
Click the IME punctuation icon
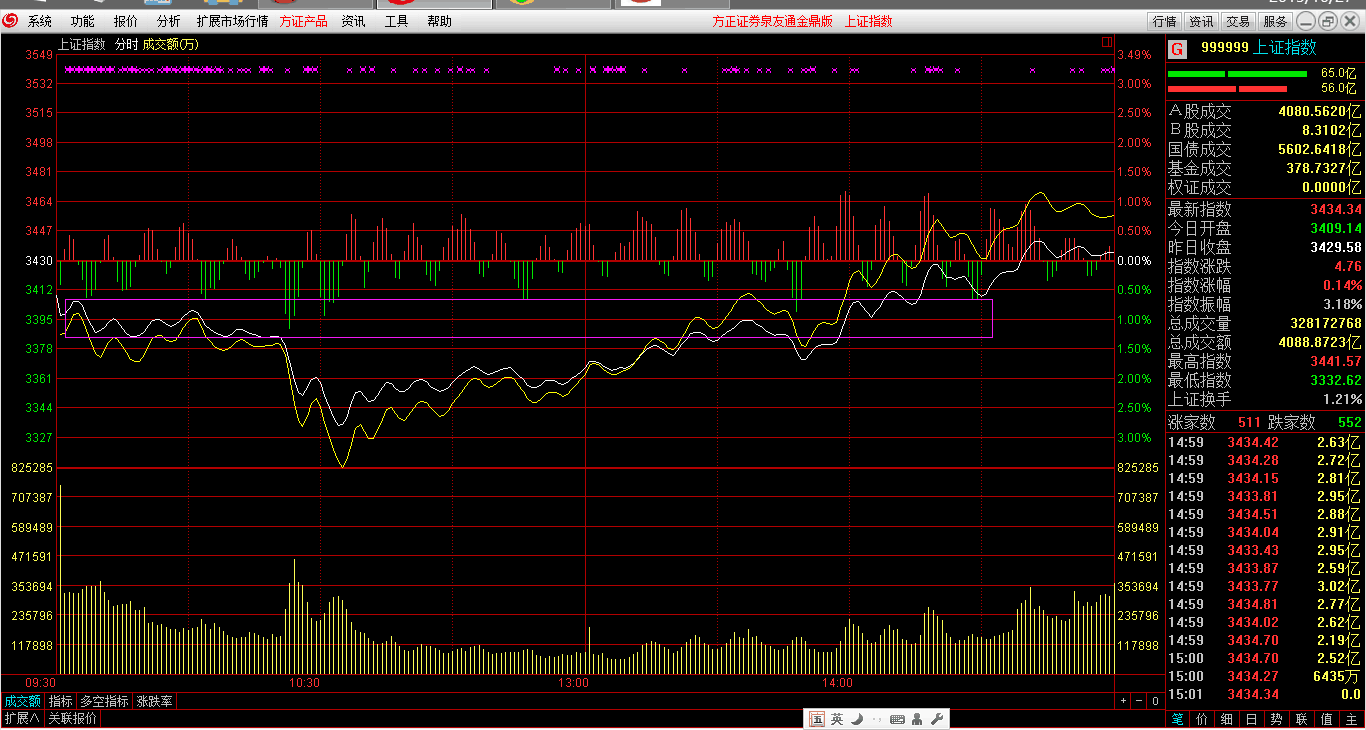tap(876, 720)
